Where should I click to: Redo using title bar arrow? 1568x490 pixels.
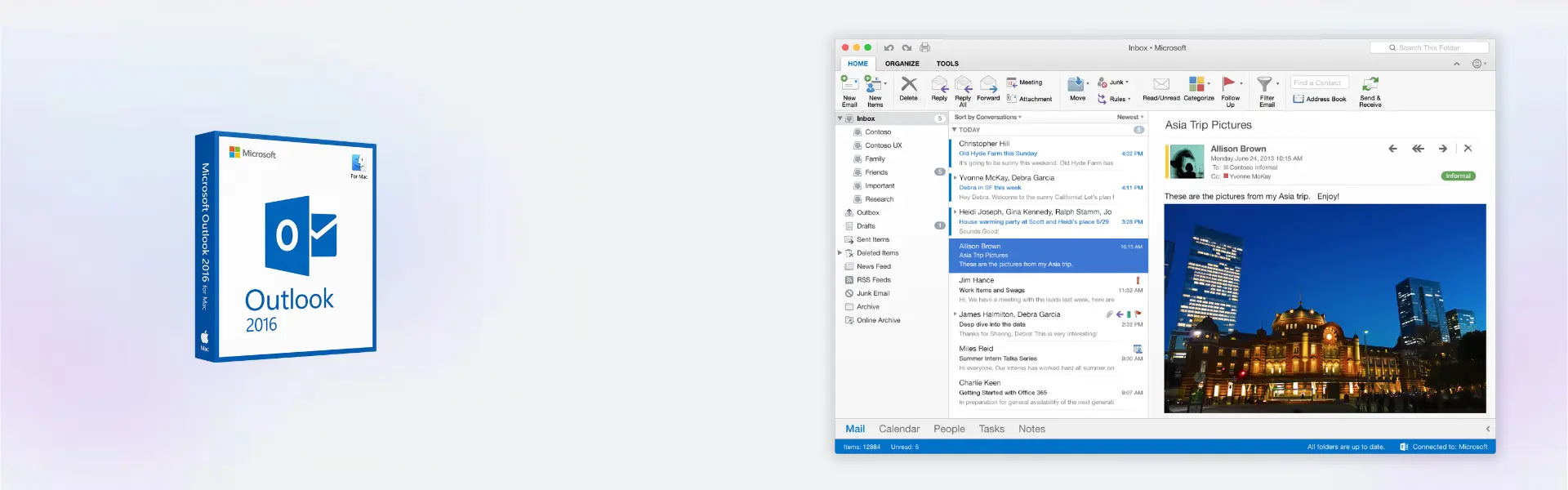click(906, 47)
